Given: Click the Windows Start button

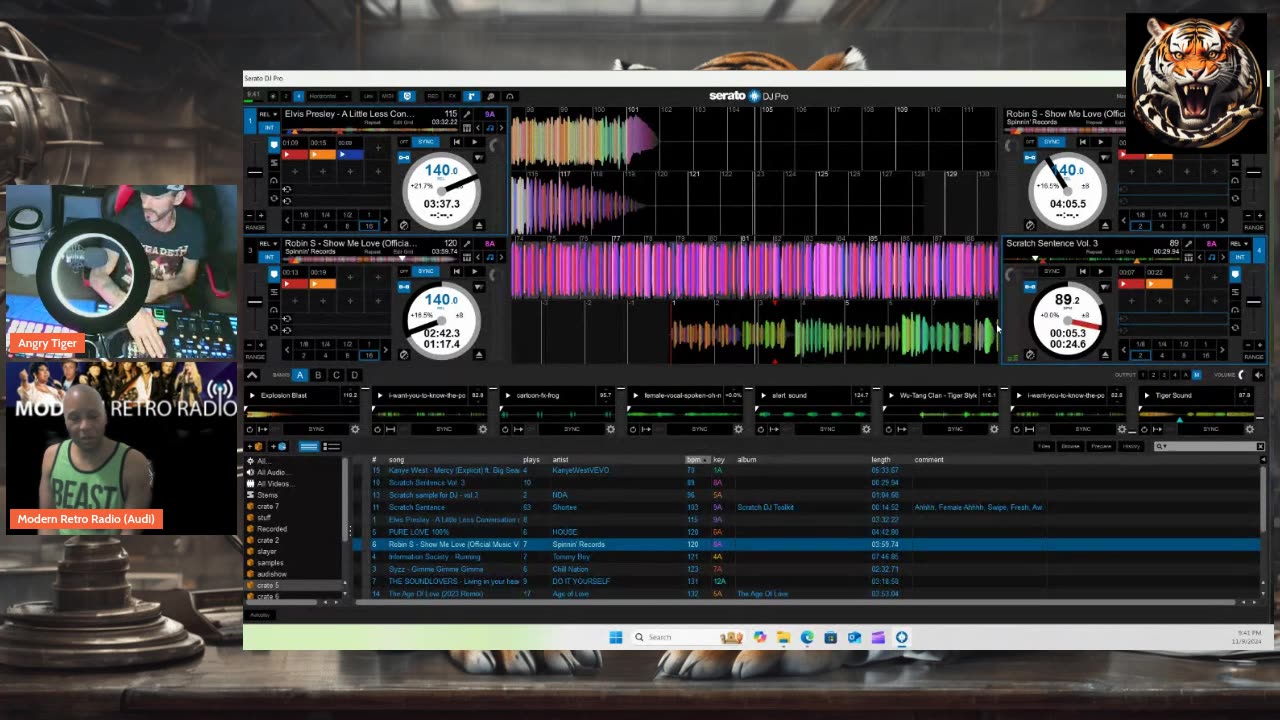Looking at the screenshot, I should pyautogui.click(x=616, y=637).
